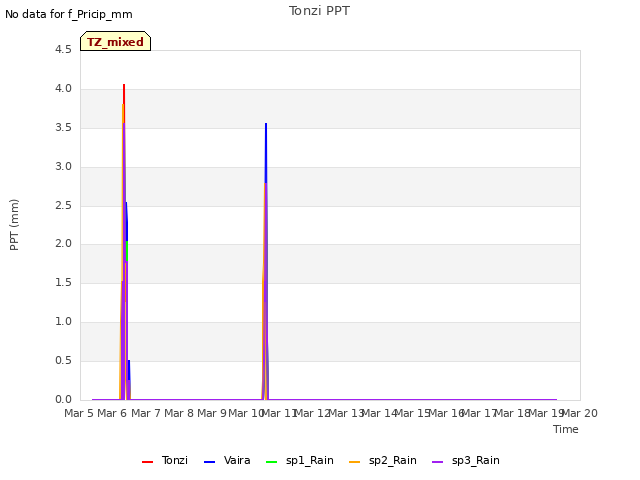This screenshot has height=480, width=640.
Task: Click the blue Vaira legend color marker
Action: (x=209, y=462)
